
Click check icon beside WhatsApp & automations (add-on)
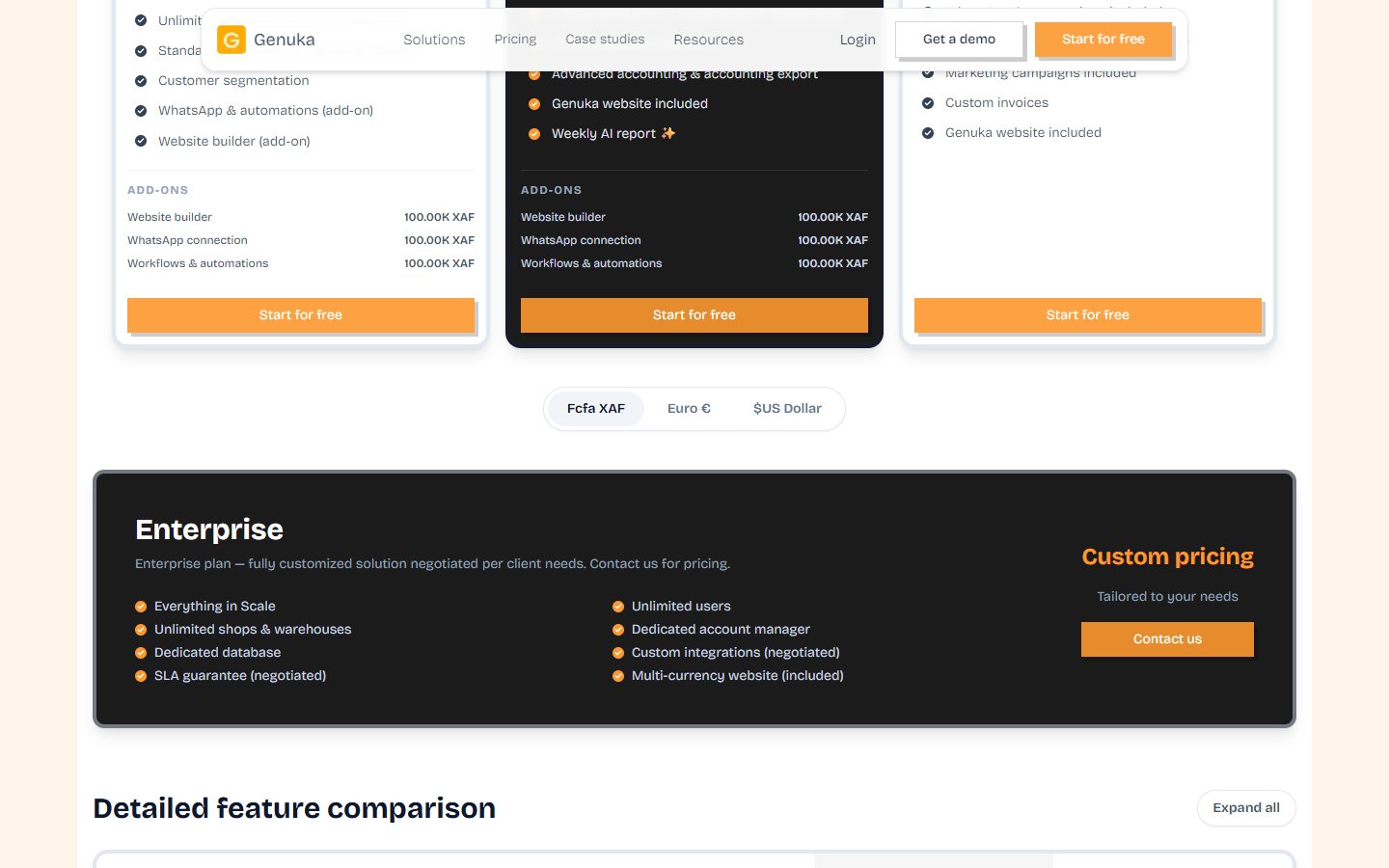141,111
